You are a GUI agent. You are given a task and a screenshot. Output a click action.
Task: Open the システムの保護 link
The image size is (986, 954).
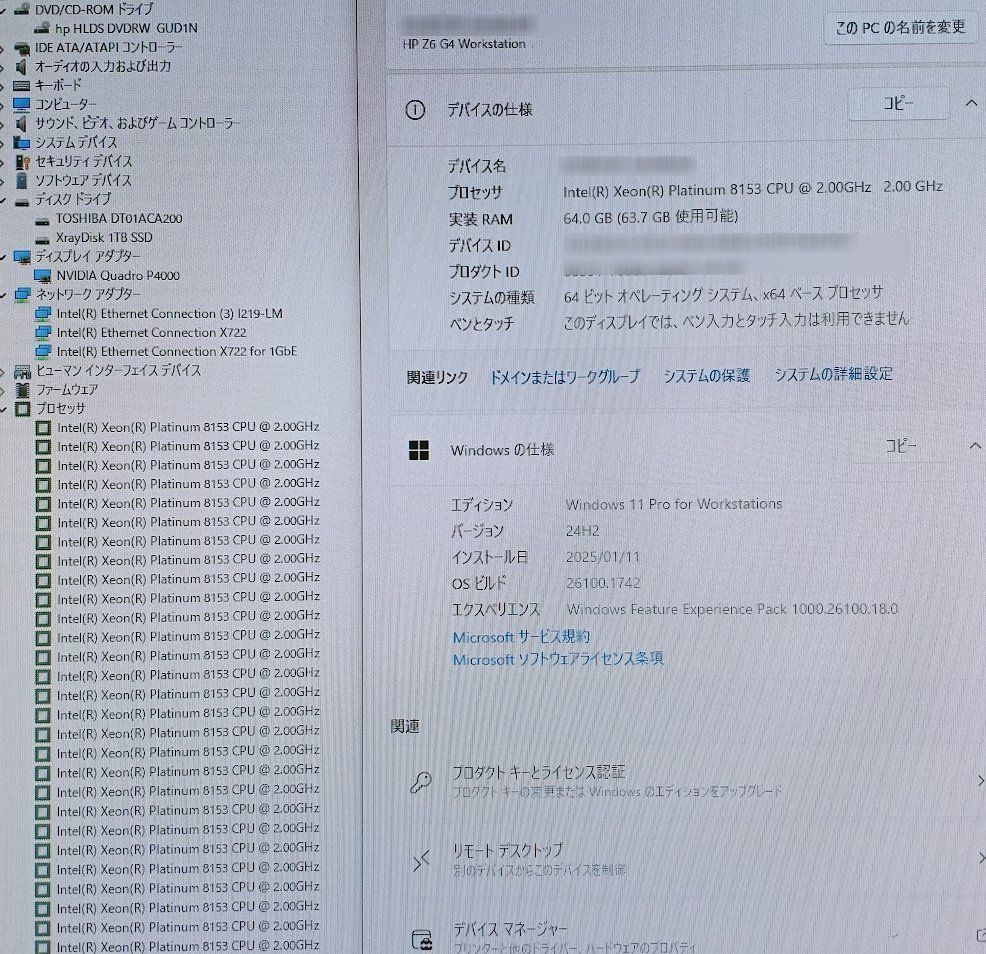706,375
